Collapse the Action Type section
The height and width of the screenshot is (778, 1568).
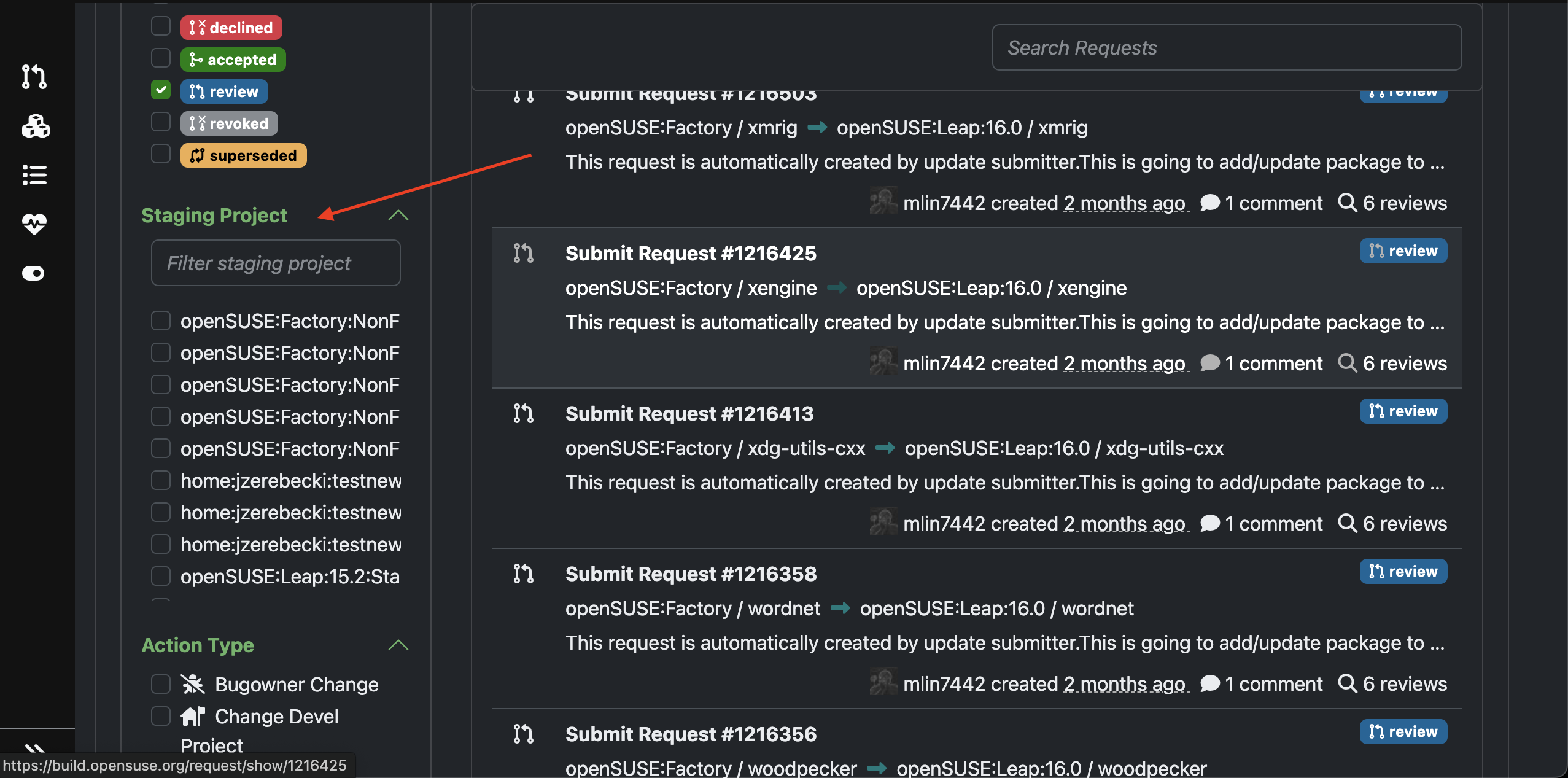click(398, 645)
